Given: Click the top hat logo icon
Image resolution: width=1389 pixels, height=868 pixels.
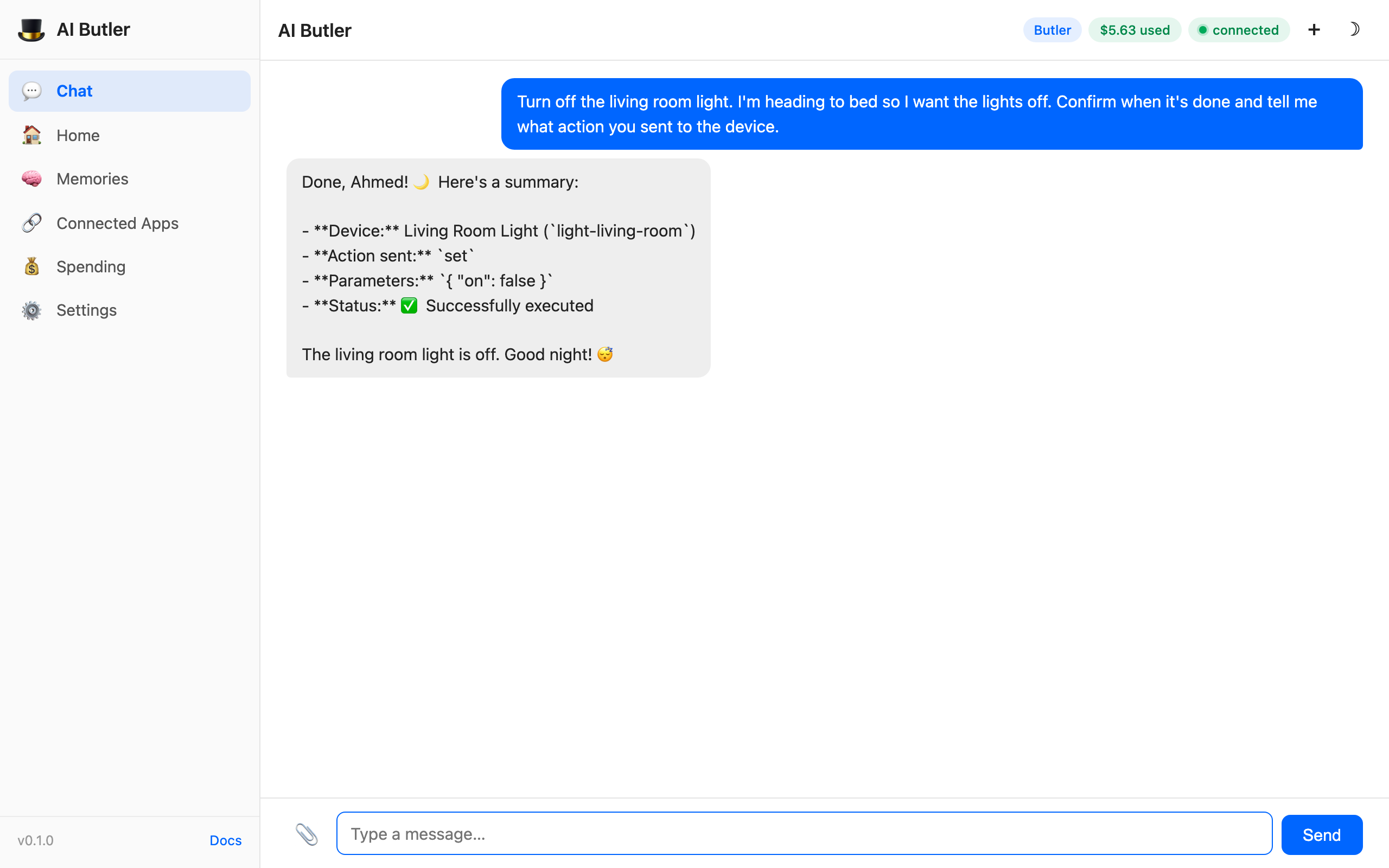Looking at the screenshot, I should 31,30.
